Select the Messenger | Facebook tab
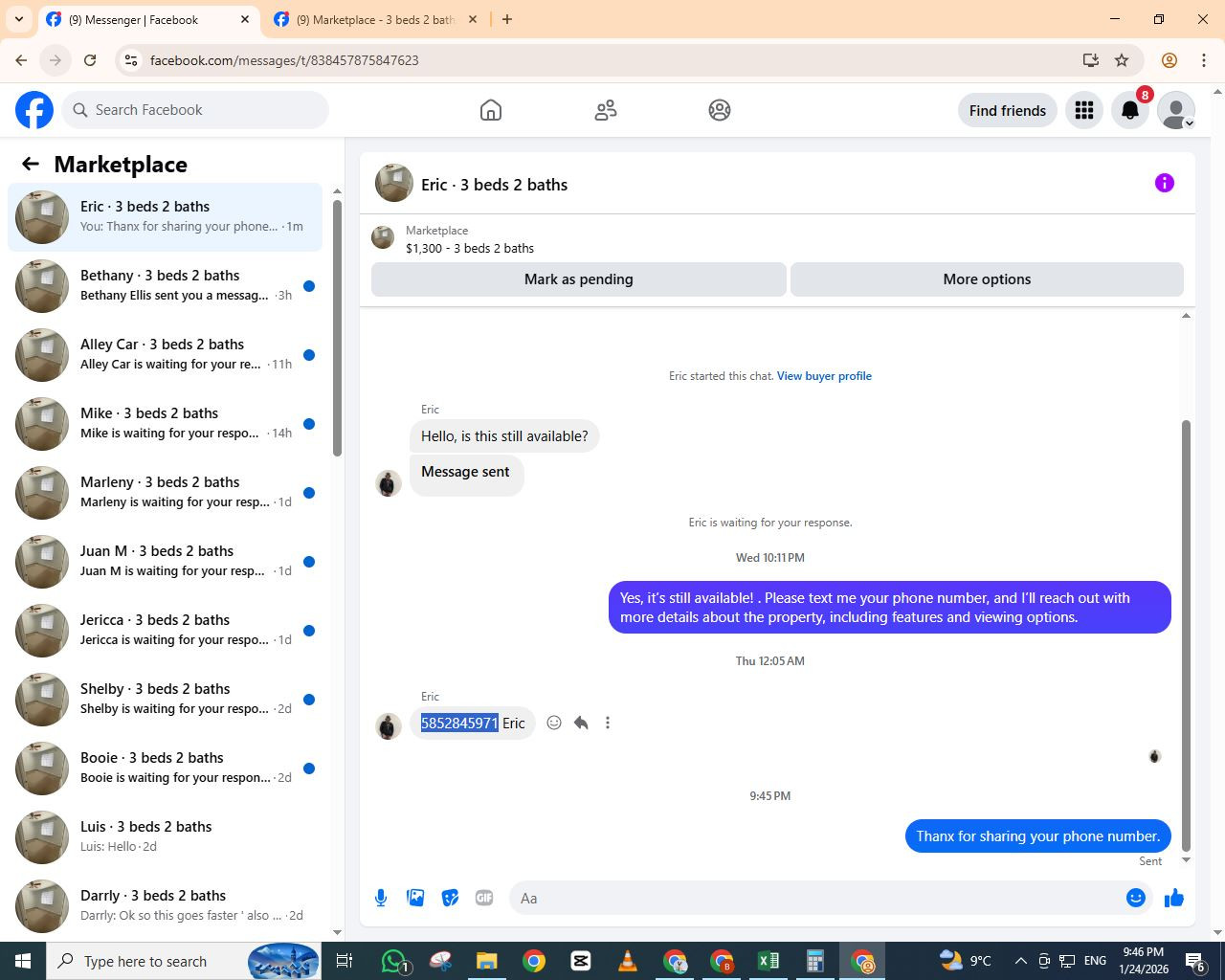This screenshot has width=1225, height=980. [148, 19]
